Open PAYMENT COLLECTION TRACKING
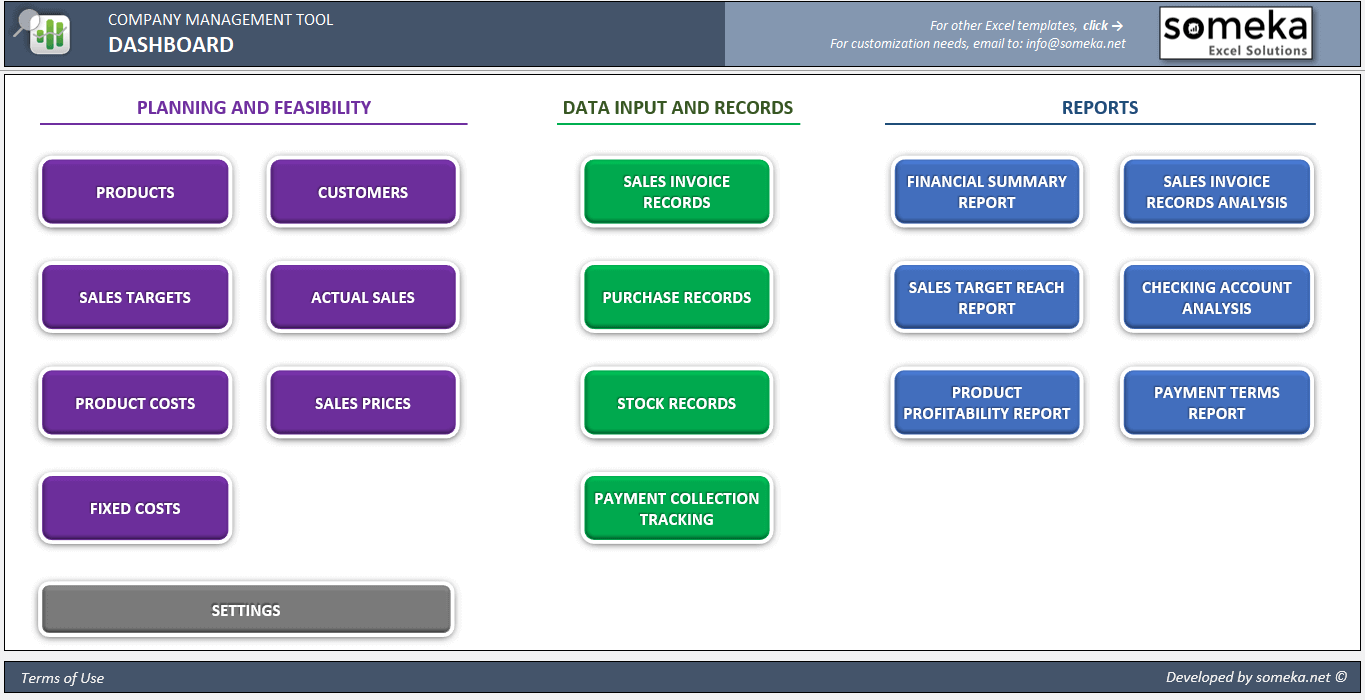Screen dimensions: 1365x700 click(x=676, y=507)
